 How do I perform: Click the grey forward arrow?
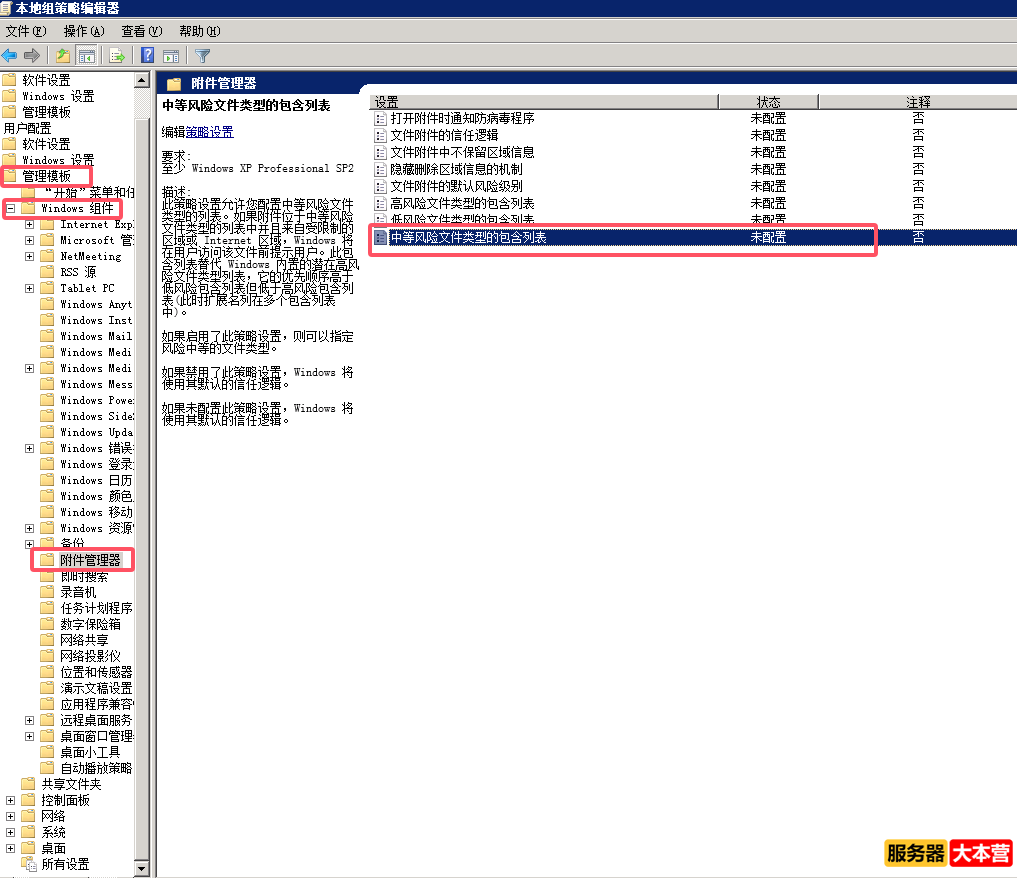pos(32,56)
